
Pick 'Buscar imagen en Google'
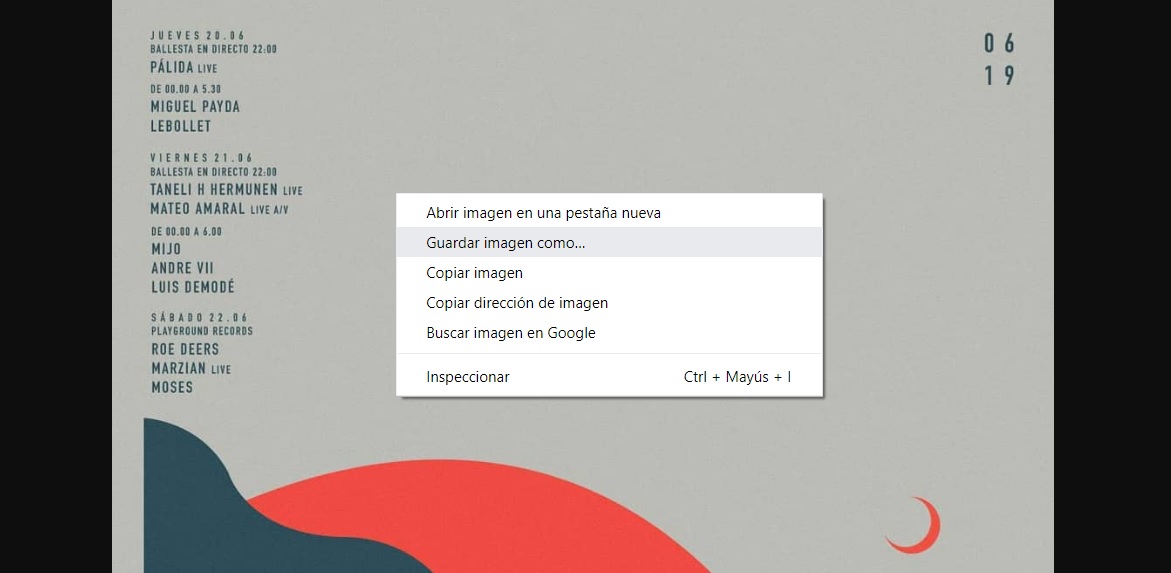click(510, 333)
